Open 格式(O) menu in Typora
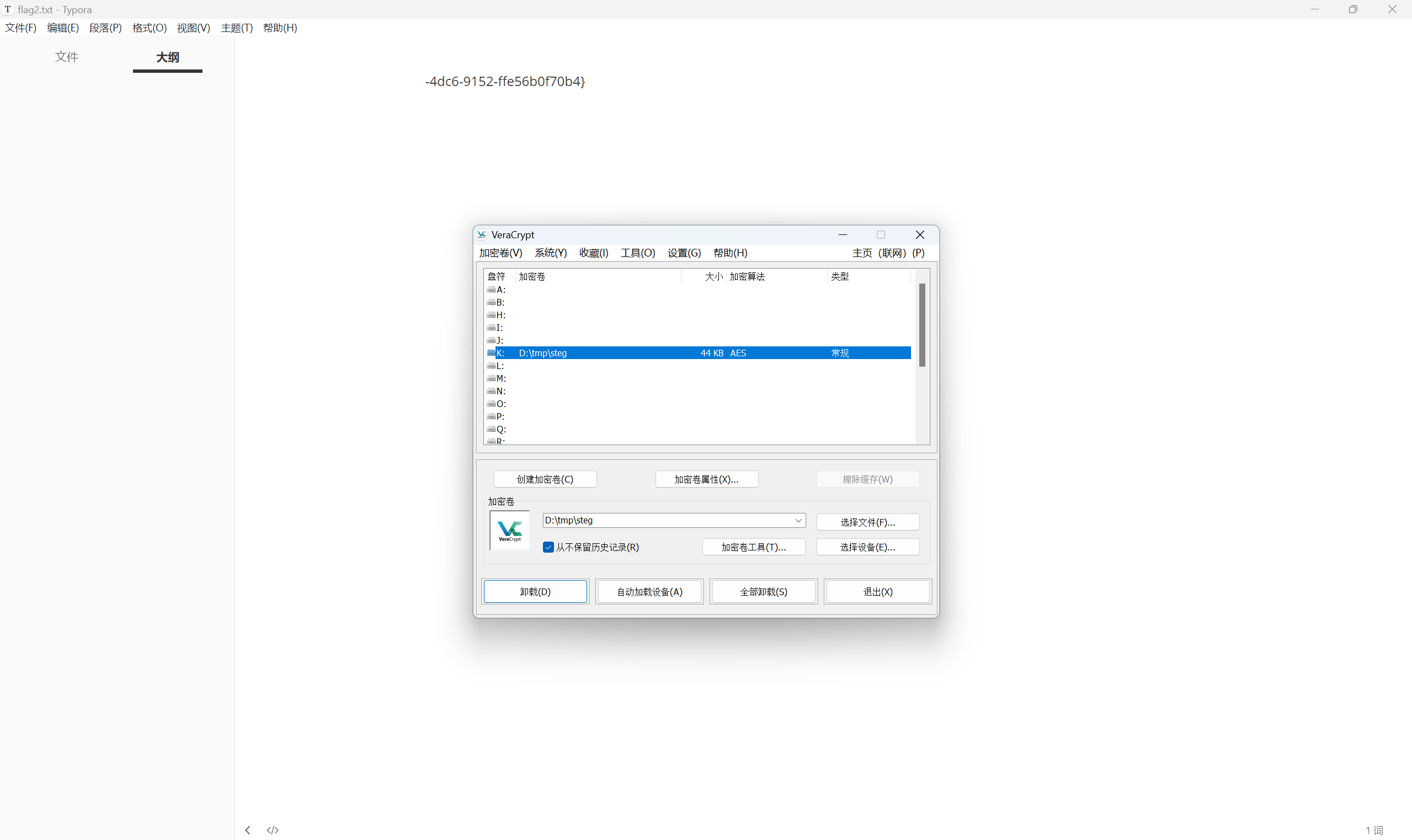The height and width of the screenshot is (840, 1412). point(150,28)
